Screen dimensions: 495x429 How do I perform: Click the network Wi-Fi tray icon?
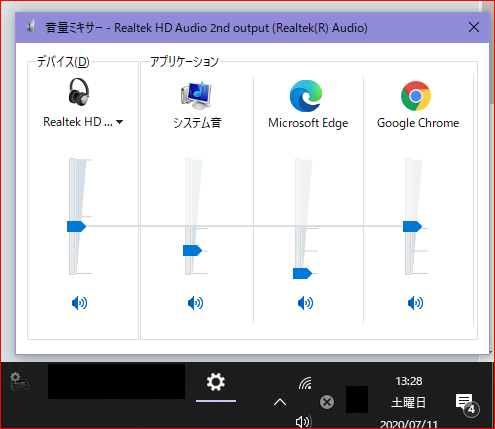305,383
